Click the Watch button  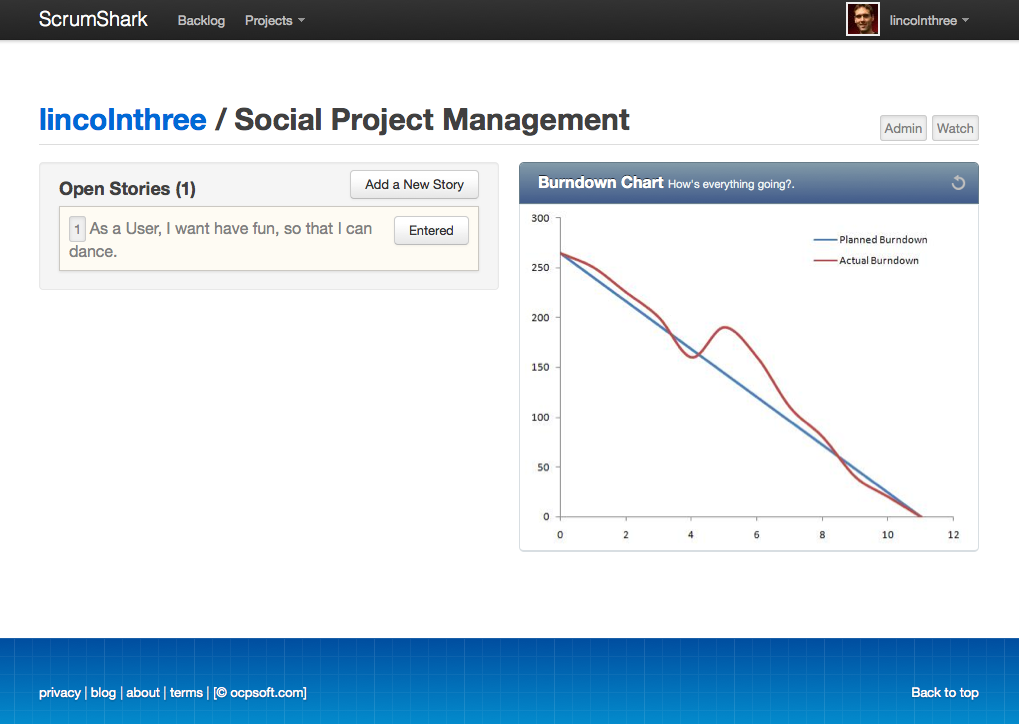[955, 128]
